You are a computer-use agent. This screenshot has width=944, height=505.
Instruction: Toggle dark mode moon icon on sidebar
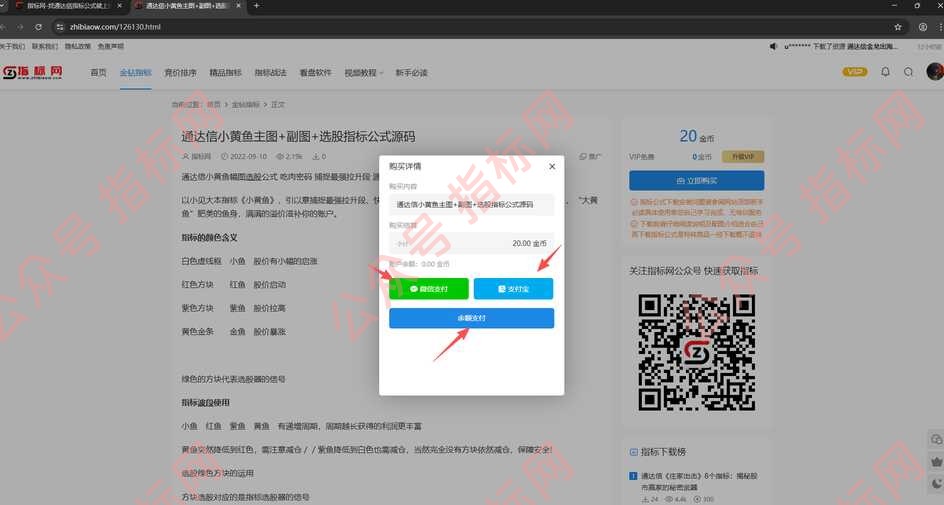pyautogui.click(x=936, y=484)
